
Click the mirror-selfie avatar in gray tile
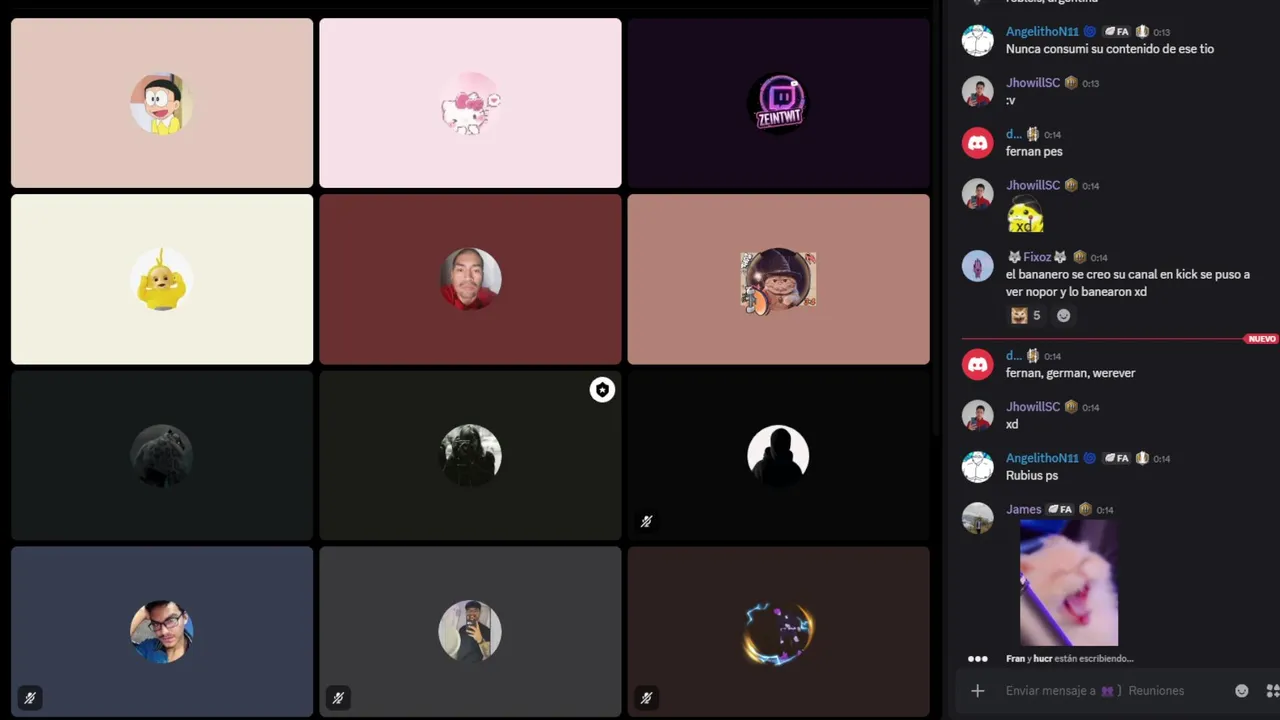(470, 631)
